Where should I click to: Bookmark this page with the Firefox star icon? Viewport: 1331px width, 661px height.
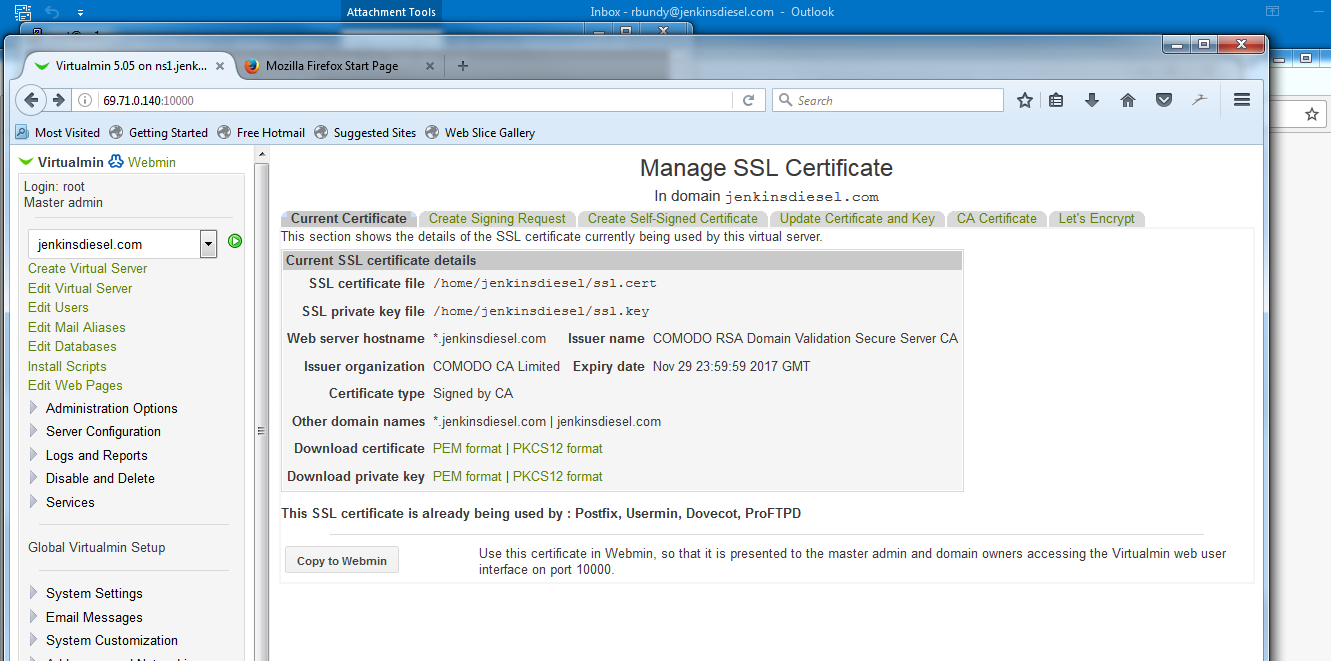(1025, 100)
